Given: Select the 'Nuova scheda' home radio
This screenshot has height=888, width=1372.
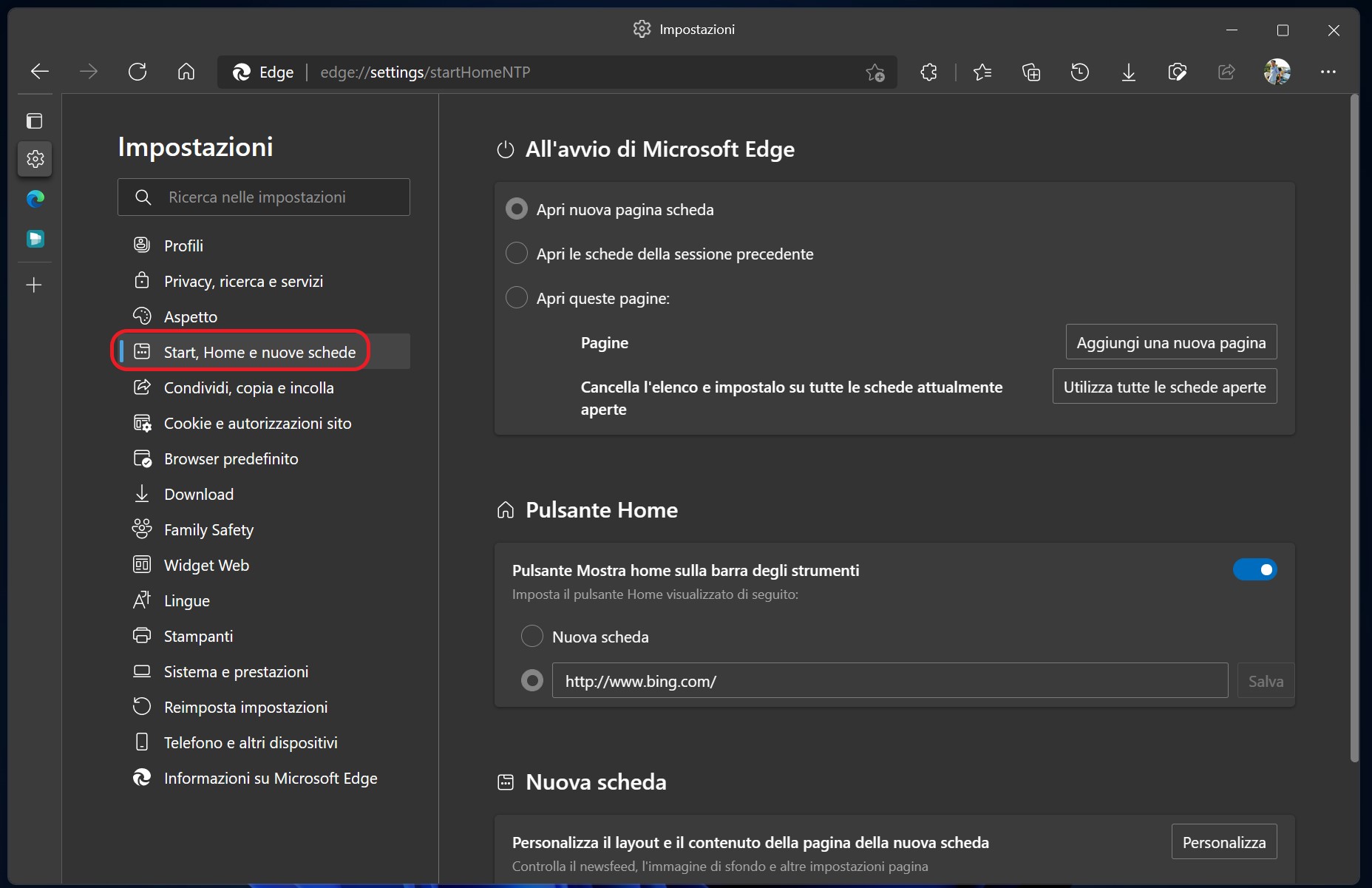Looking at the screenshot, I should pyautogui.click(x=532, y=636).
